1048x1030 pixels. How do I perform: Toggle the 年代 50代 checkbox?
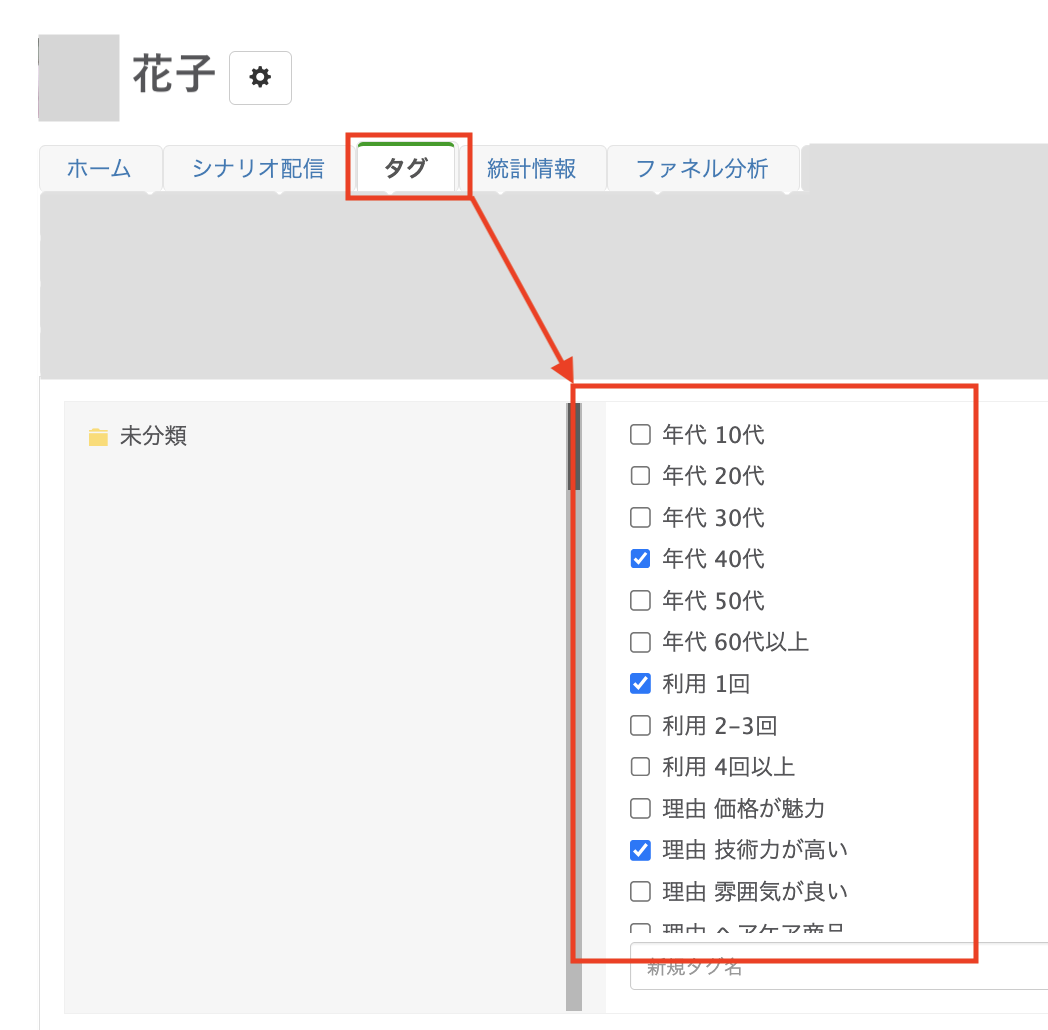[x=640, y=600]
